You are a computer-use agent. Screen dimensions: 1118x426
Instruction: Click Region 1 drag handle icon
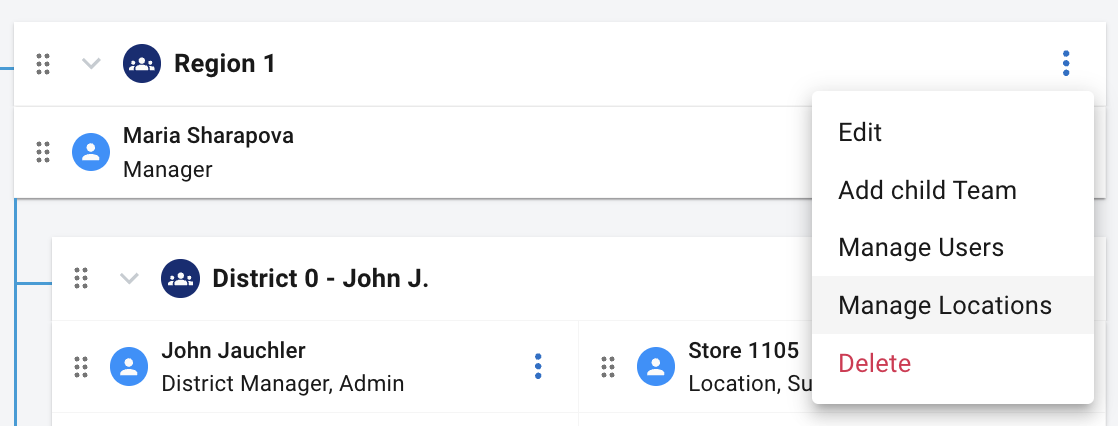pyautogui.click(x=43, y=64)
